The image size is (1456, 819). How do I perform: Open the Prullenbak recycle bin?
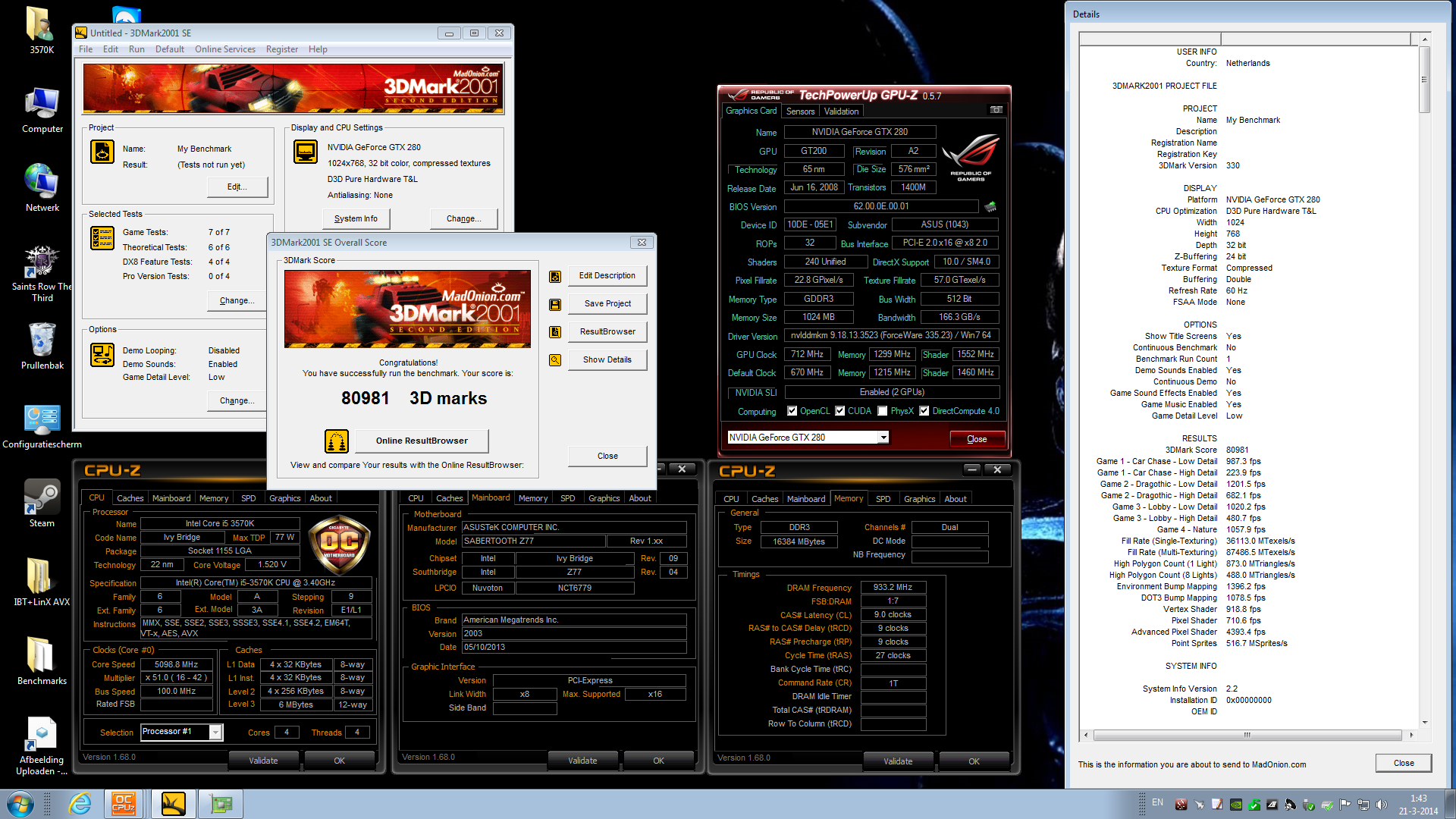(42, 346)
